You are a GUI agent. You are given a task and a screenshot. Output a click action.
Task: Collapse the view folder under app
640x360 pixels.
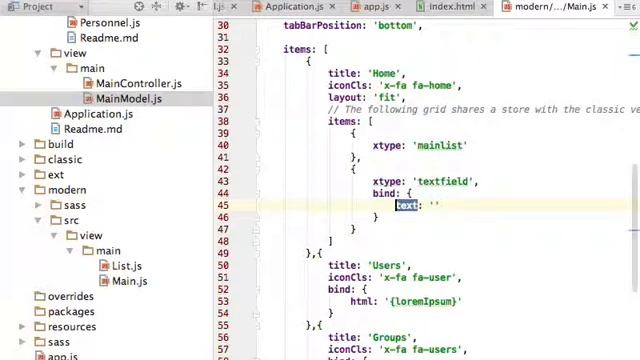[38, 53]
